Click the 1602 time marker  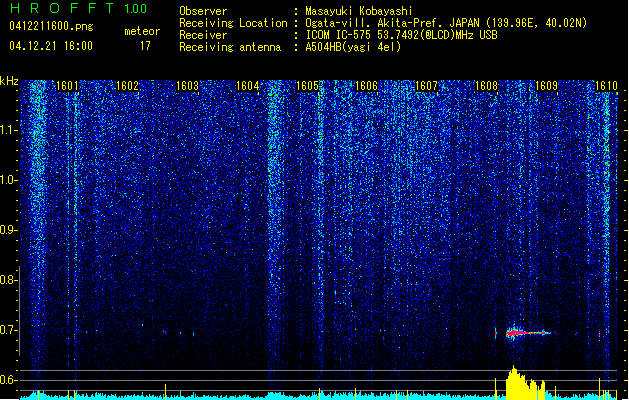click(127, 86)
